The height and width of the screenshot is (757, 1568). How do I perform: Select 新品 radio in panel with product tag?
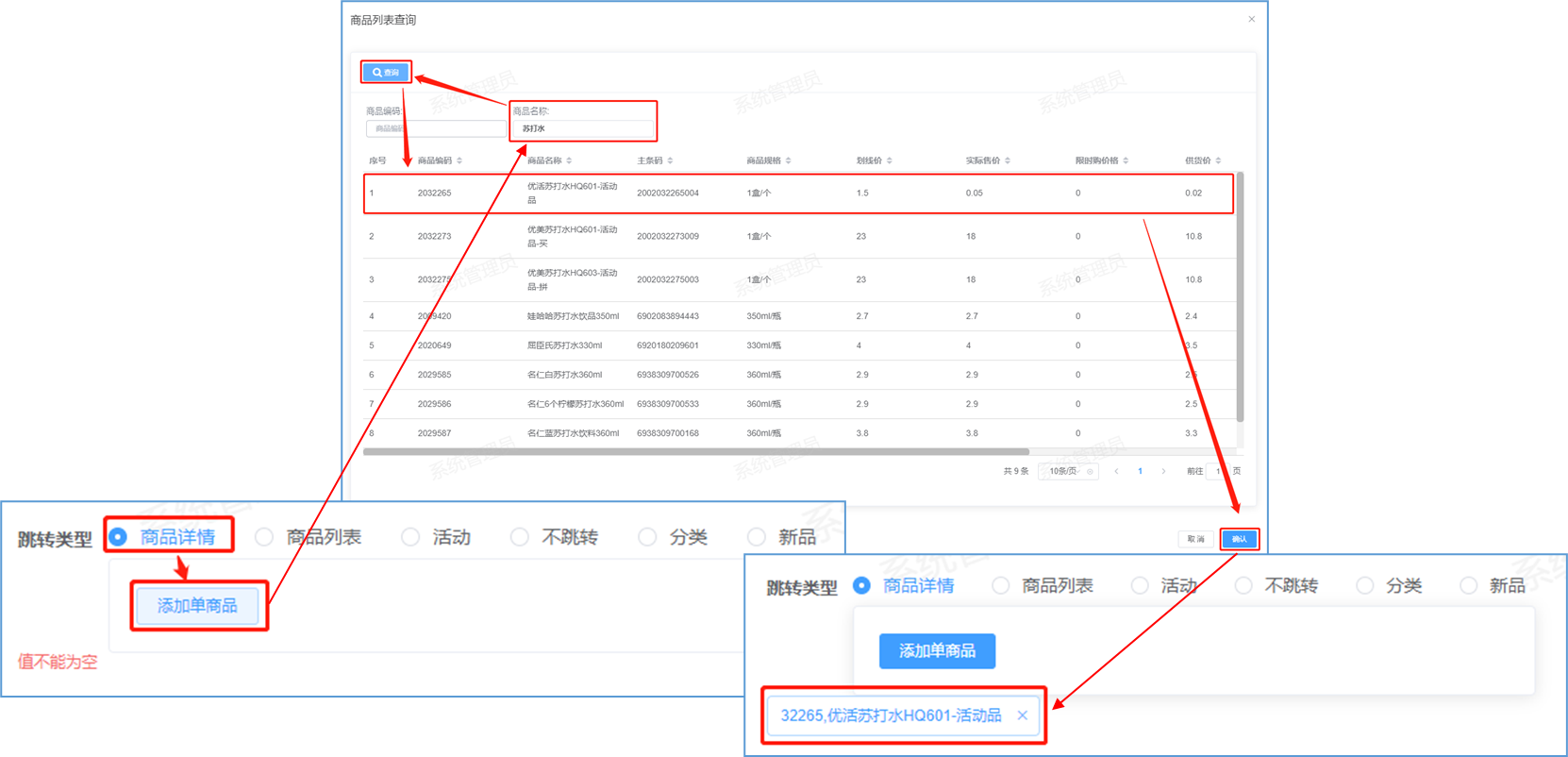coord(1468,586)
